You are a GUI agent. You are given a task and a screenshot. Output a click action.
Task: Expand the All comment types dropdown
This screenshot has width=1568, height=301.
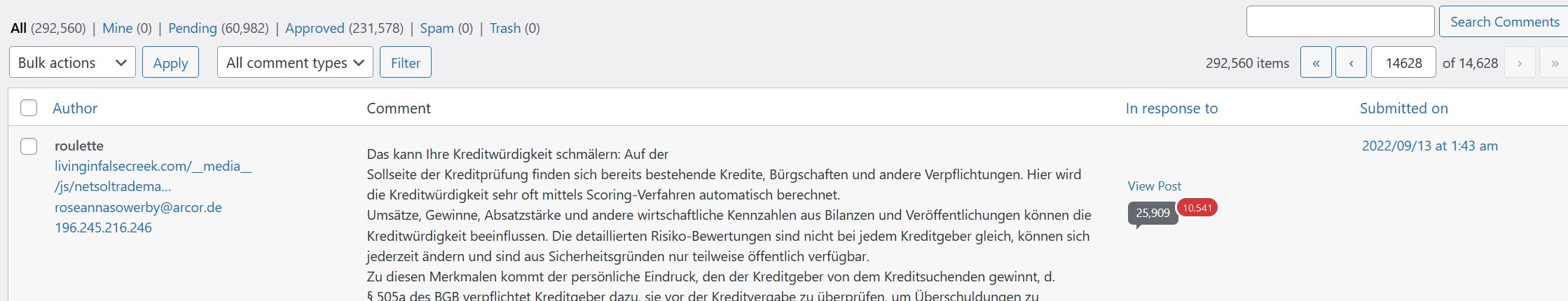tap(295, 63)
